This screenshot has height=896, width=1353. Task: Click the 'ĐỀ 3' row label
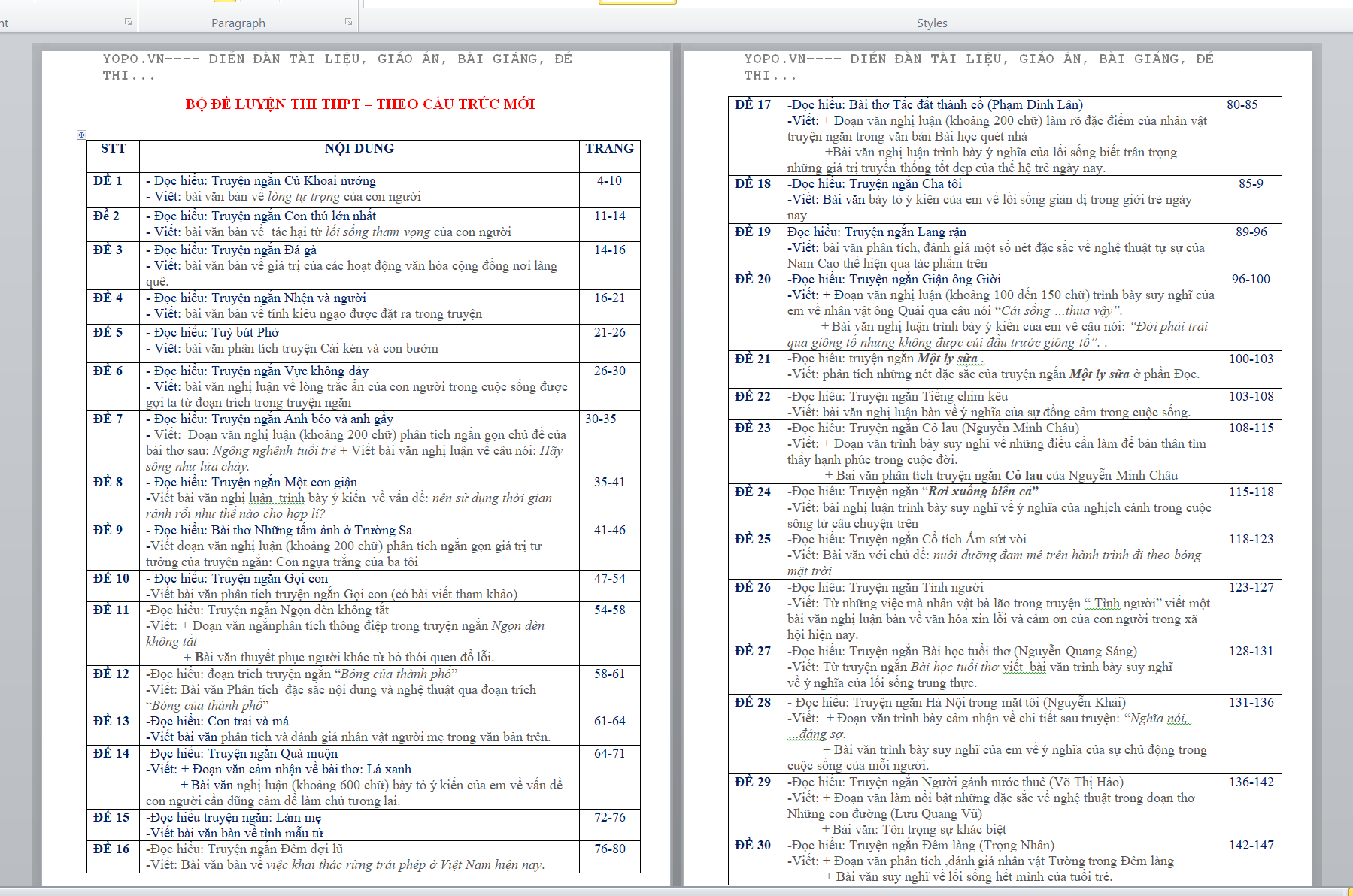[108, 250]
